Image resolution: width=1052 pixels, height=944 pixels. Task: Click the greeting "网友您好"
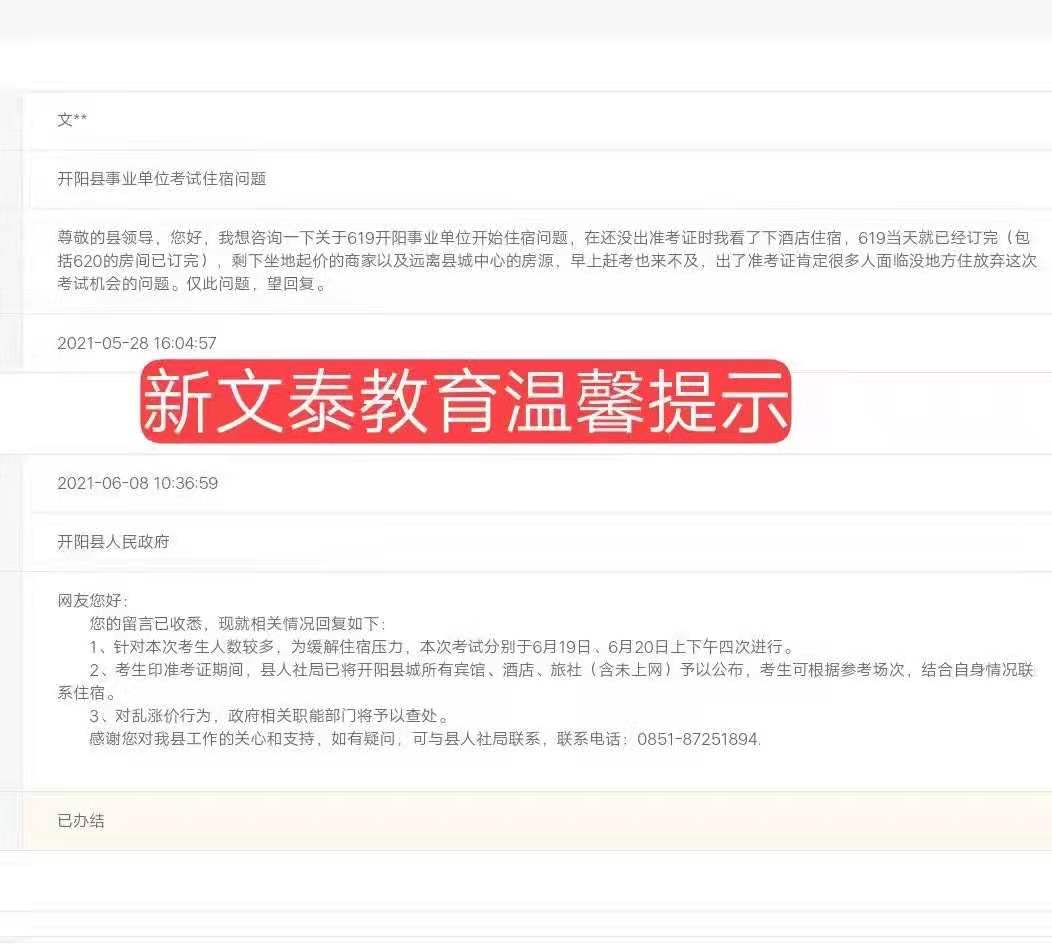click(x=92, y=600)
